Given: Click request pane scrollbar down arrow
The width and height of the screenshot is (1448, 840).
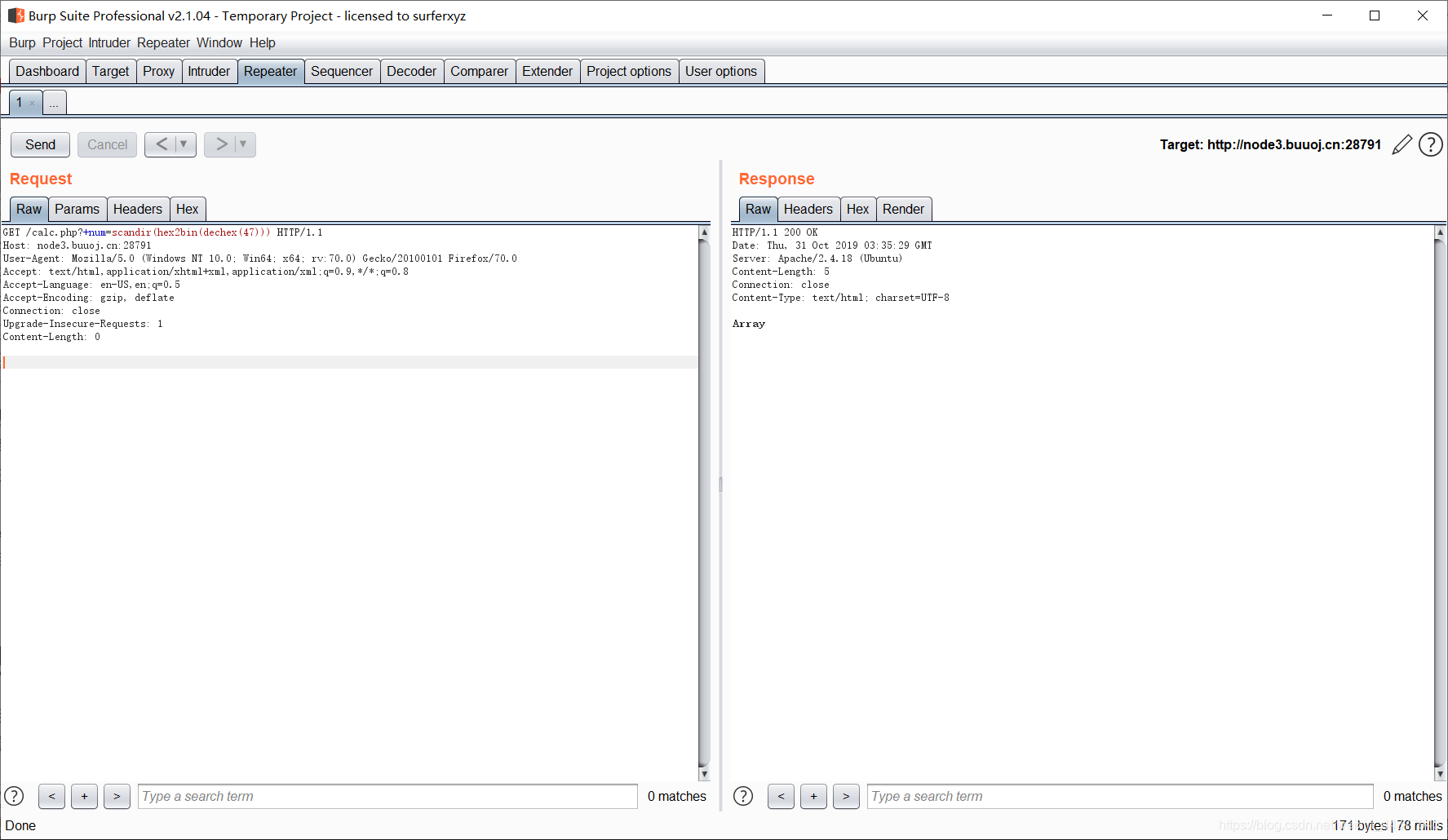Looking at the screenshot, I should click(x=704, y=774).
